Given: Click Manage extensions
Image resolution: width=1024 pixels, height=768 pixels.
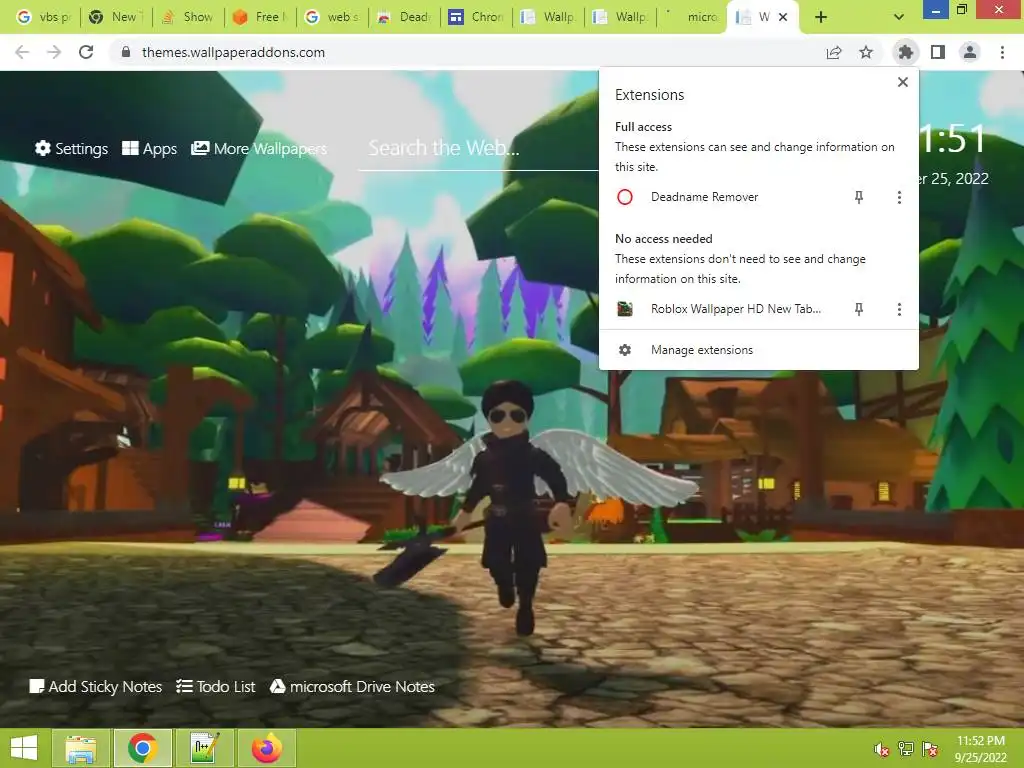Looking at the screenshot, I should pyautogui.click(x=759, y=350).
